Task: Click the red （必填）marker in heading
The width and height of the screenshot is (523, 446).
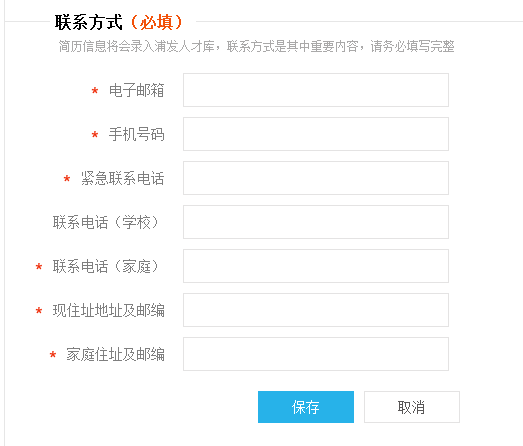Action: 156,22
